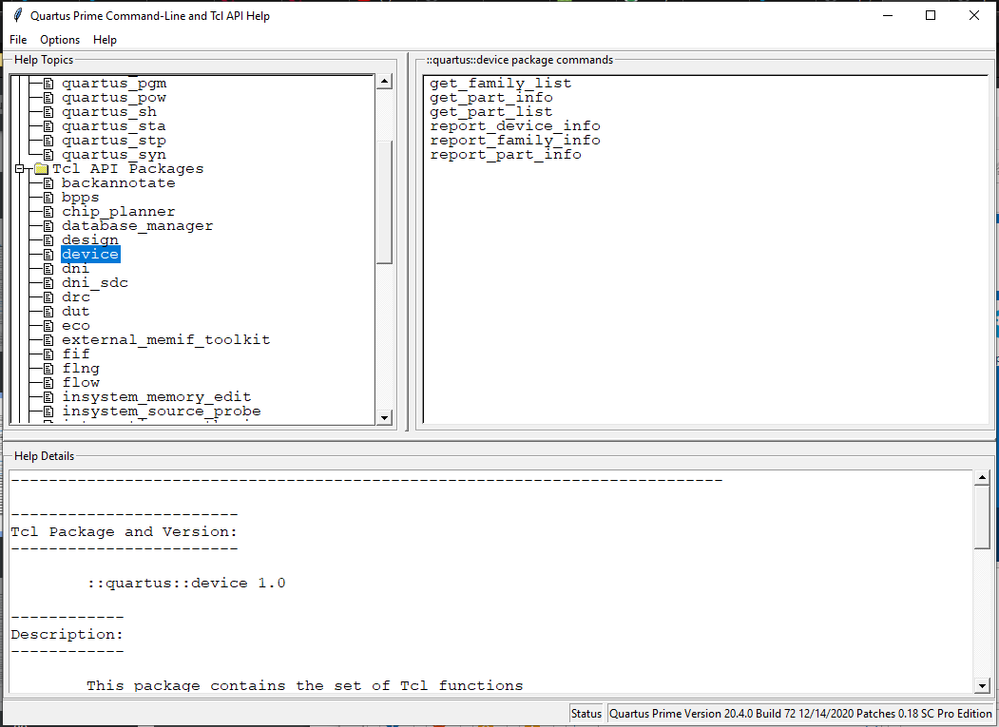Viewport: 999px width, 727px height.
Task: Click document icon next to quartus_sta
Action: (x=48, y=126)
